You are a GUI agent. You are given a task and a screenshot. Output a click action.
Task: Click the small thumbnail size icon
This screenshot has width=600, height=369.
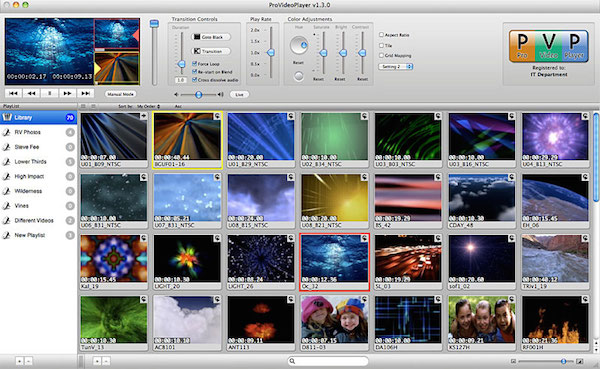513,361
